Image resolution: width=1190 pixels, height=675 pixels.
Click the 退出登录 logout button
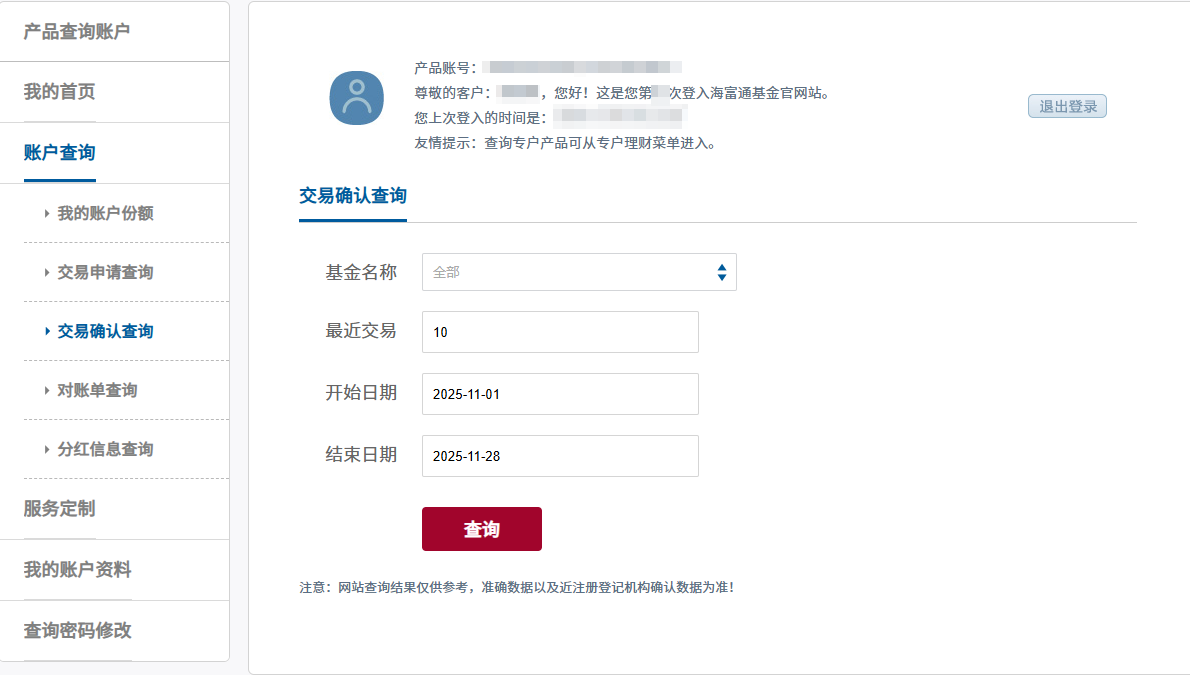(x=1067, y=106)
